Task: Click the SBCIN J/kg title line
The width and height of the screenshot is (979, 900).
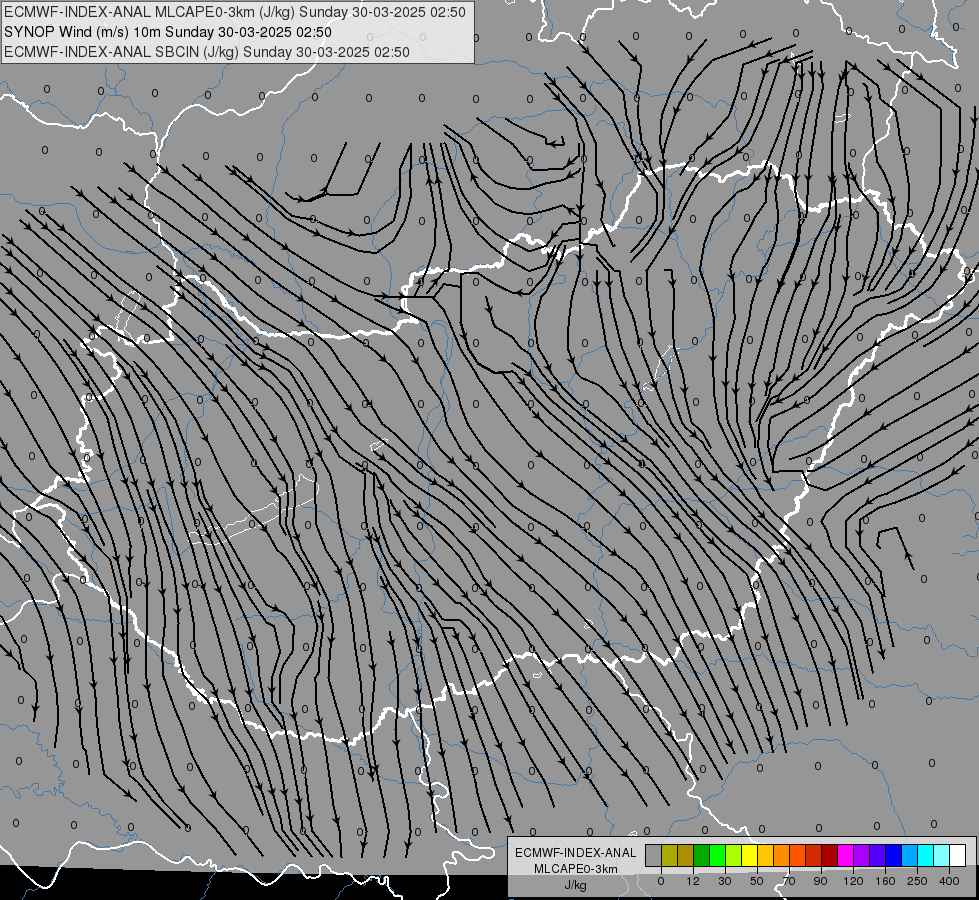Action: [x=207, y=52]
